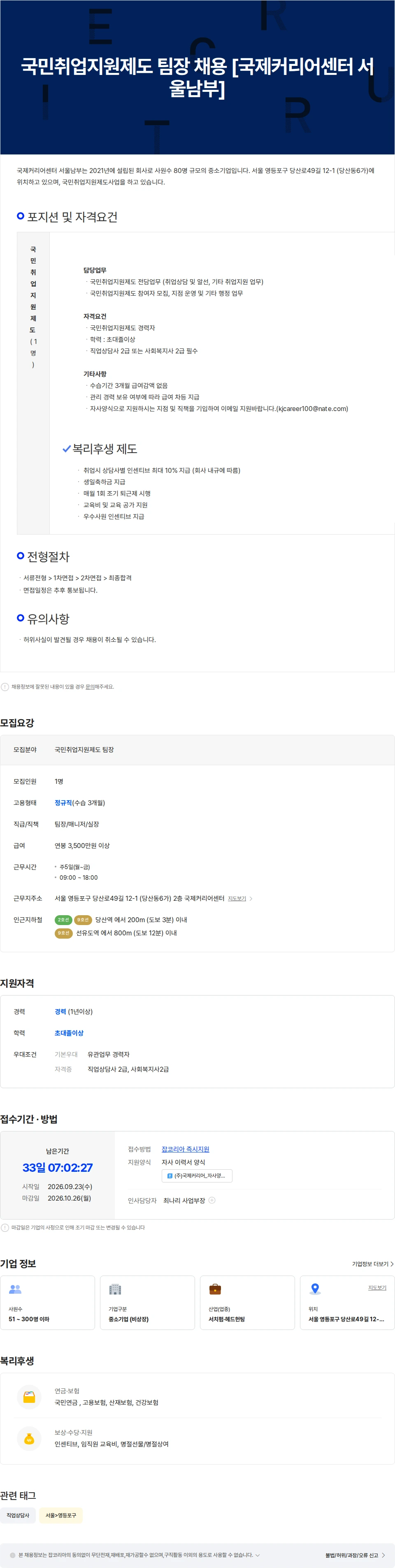
Task: Click the 사원수 51 ~ 300명 이하 card
Action: (47, 1303)
